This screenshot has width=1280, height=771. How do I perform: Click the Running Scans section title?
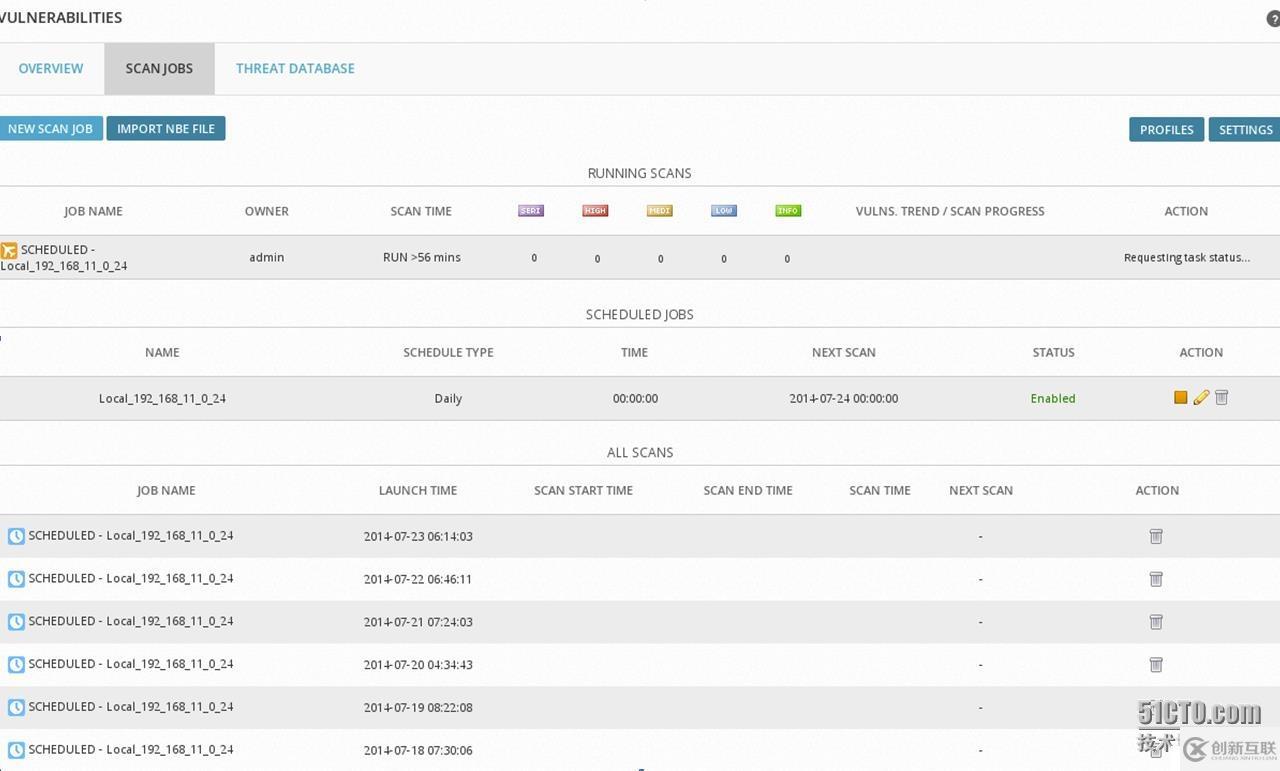(640, 173)
